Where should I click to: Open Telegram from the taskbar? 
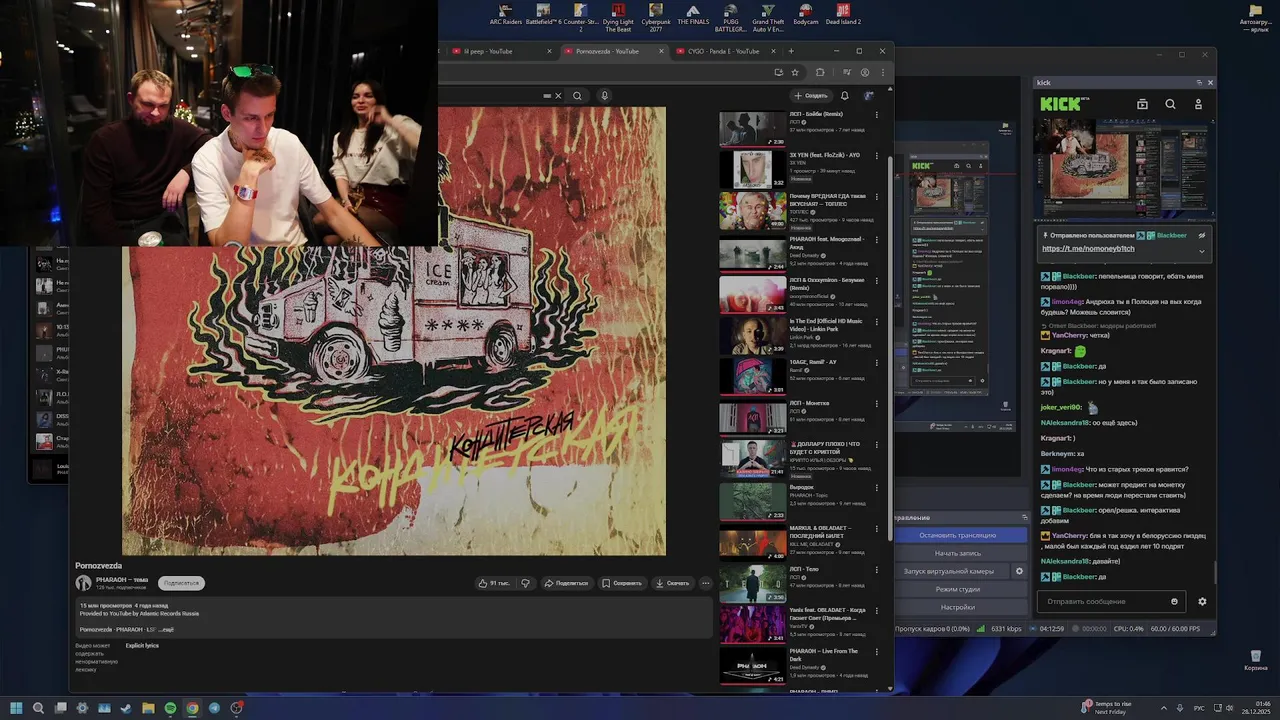coord(214,708)
